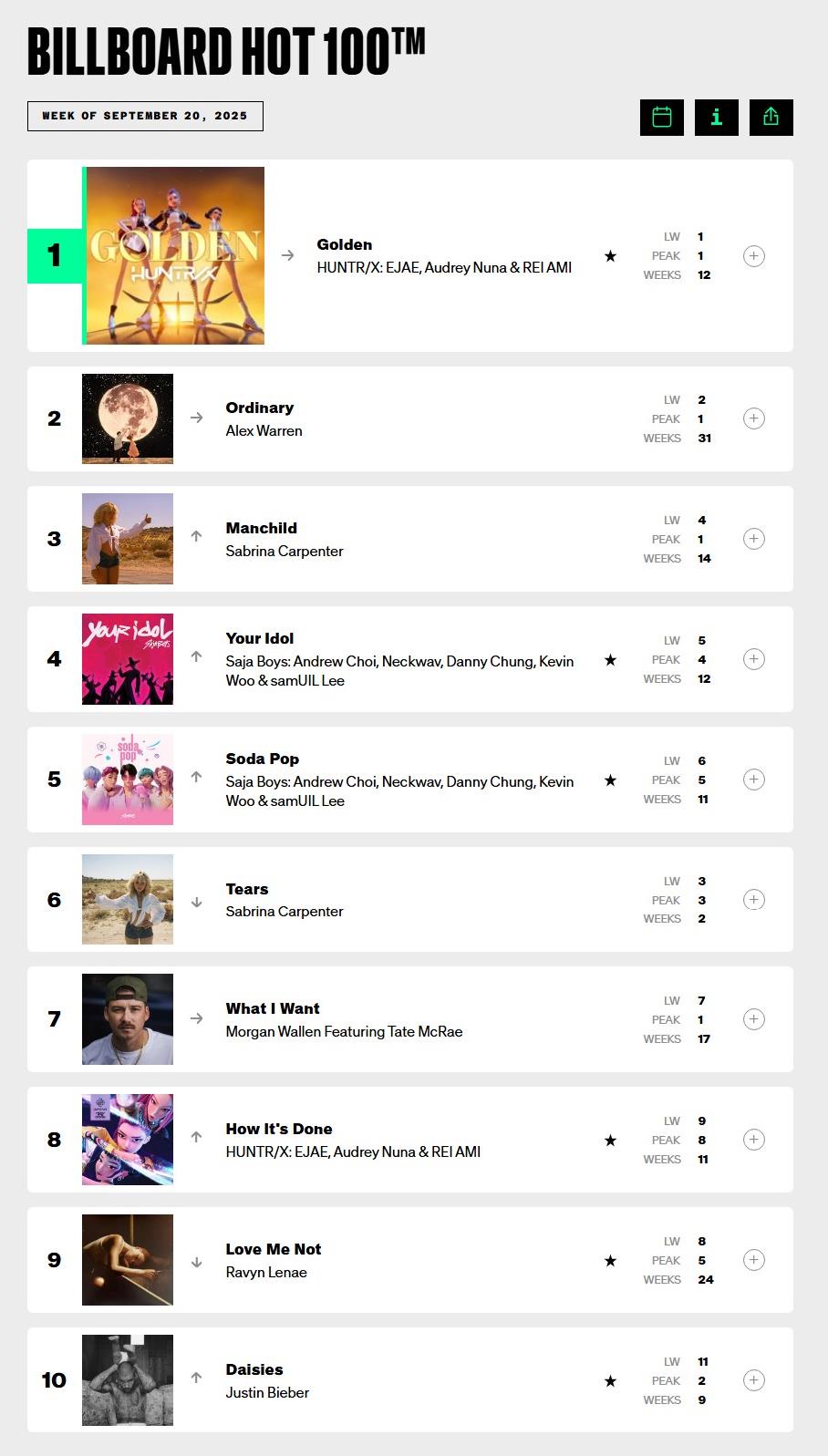Click the share chart icon

pos(771,118)
